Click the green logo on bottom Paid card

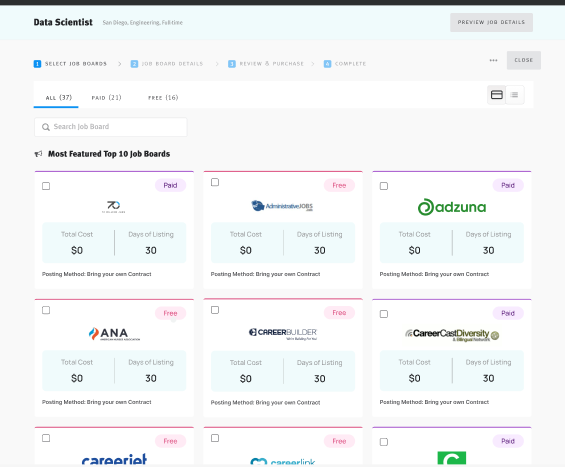pyautogui.click(x=451, y=458)
